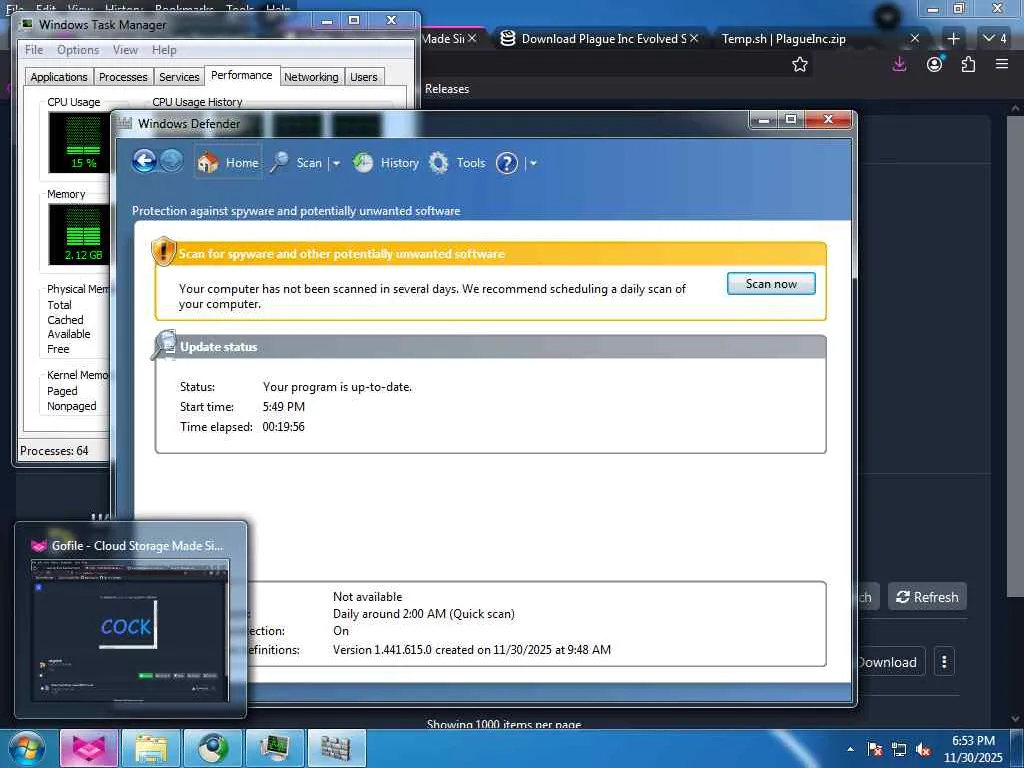This screenshot has height=768, width=1024.
Task: Click the Task Manager title bar icon
Action: tap(27, 24)
